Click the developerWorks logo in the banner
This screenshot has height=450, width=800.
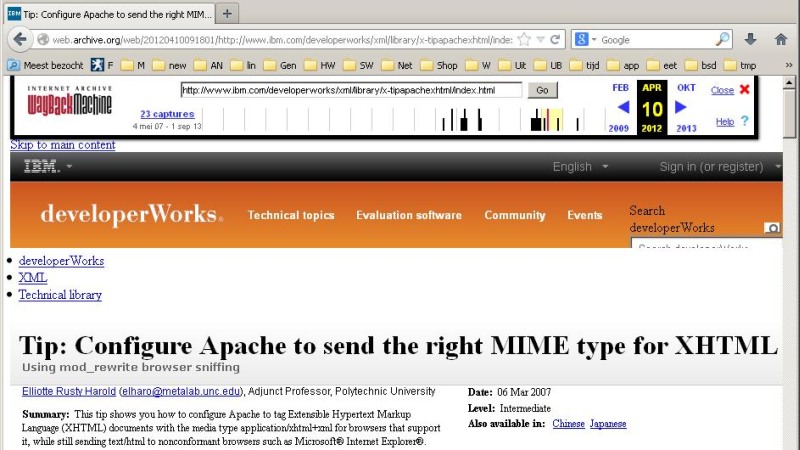coord(132,214)
